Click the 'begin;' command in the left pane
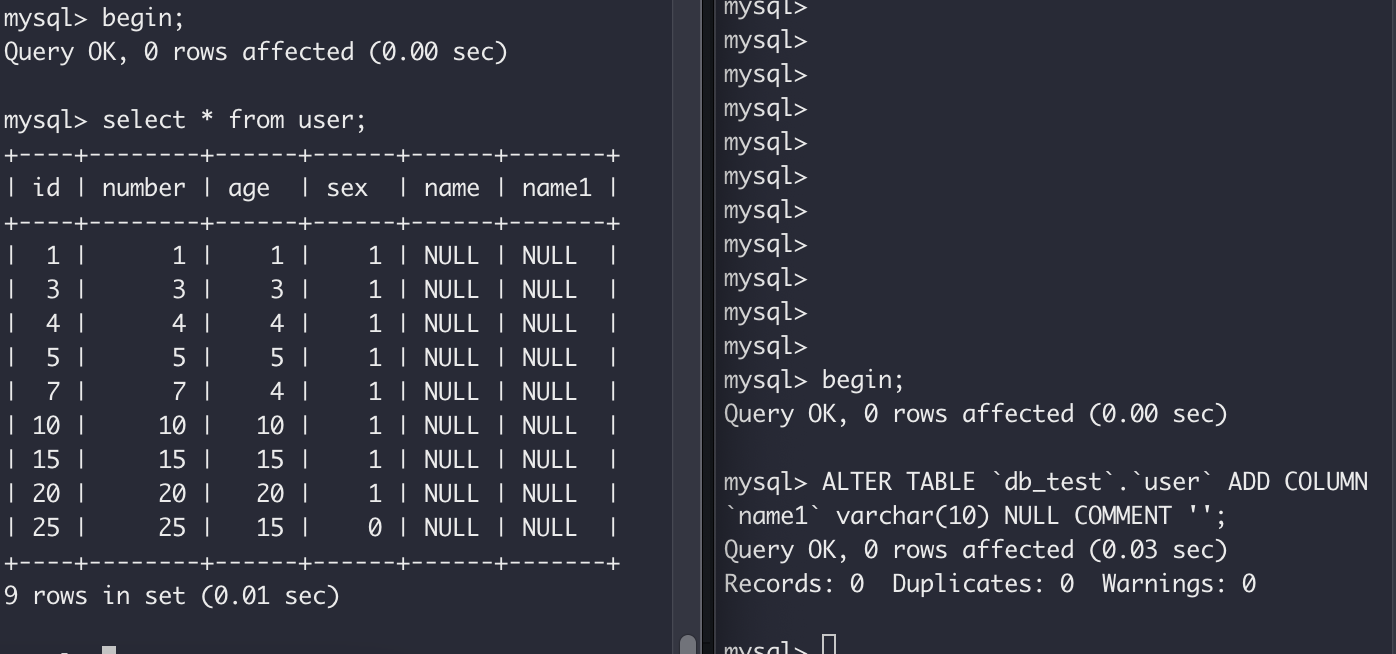This screenshot has width=1396, height=654. [x=143, y=18]
